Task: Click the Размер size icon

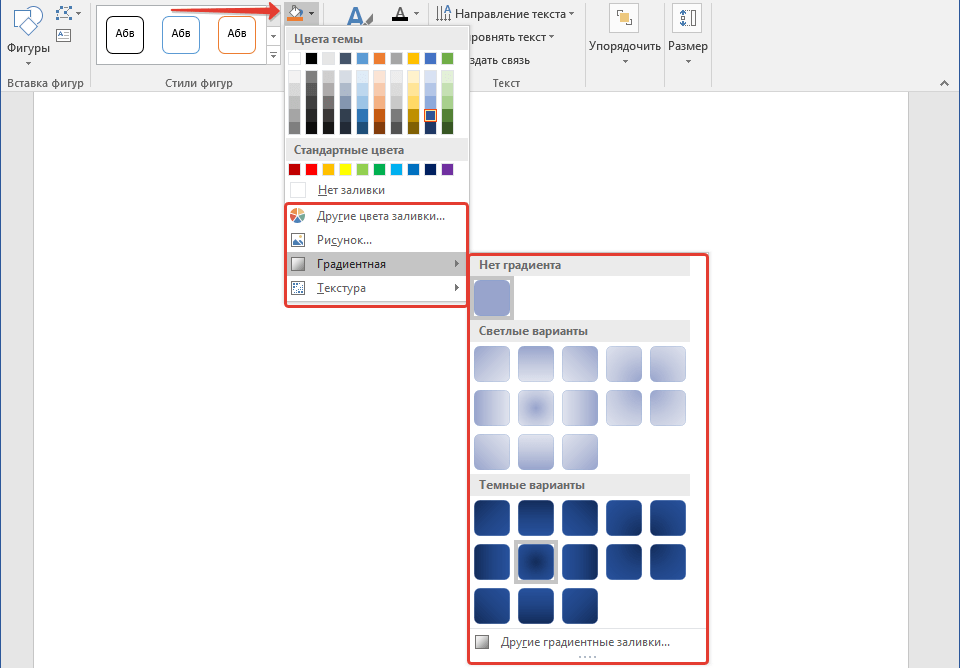Action: (687, 18)
